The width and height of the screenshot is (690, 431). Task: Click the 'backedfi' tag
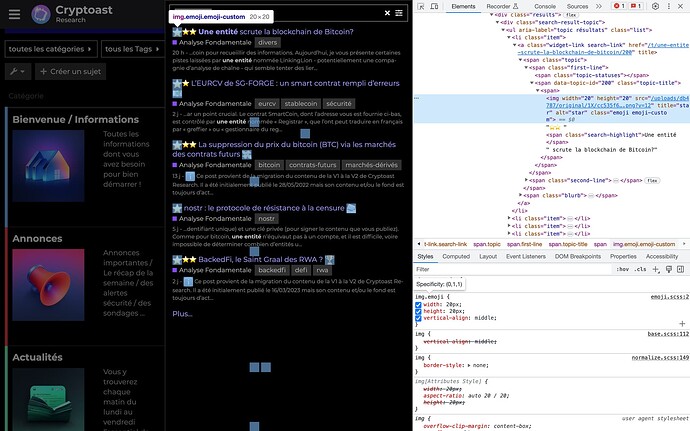(272, 270)
